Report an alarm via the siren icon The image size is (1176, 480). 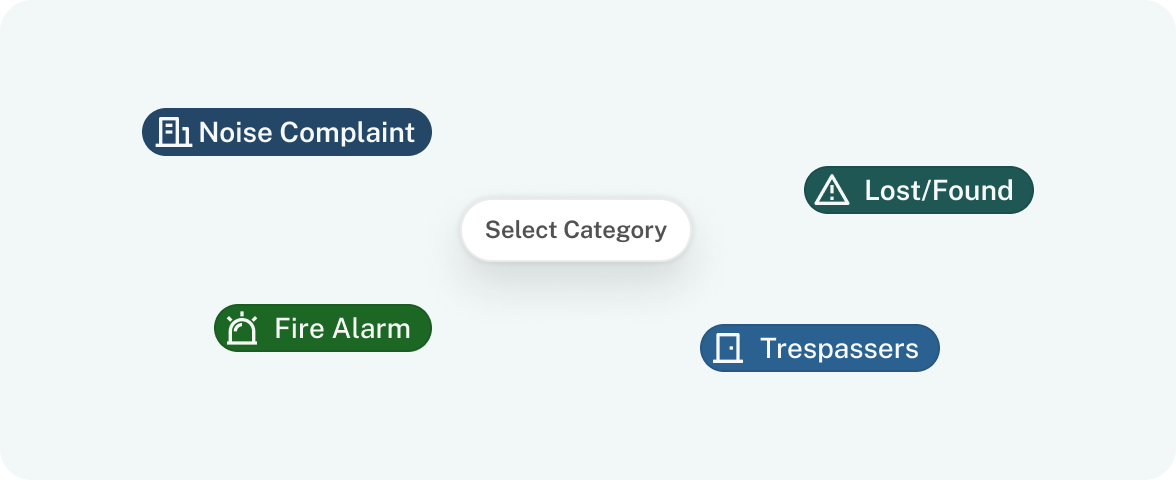click(x=242, y=328)
